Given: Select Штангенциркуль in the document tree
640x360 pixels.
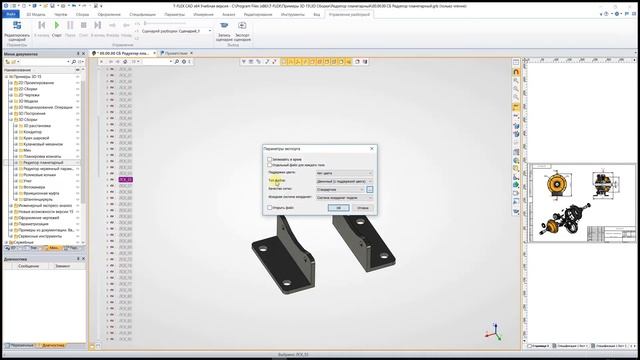Looking at the screenshot, I should pos(38,199).
